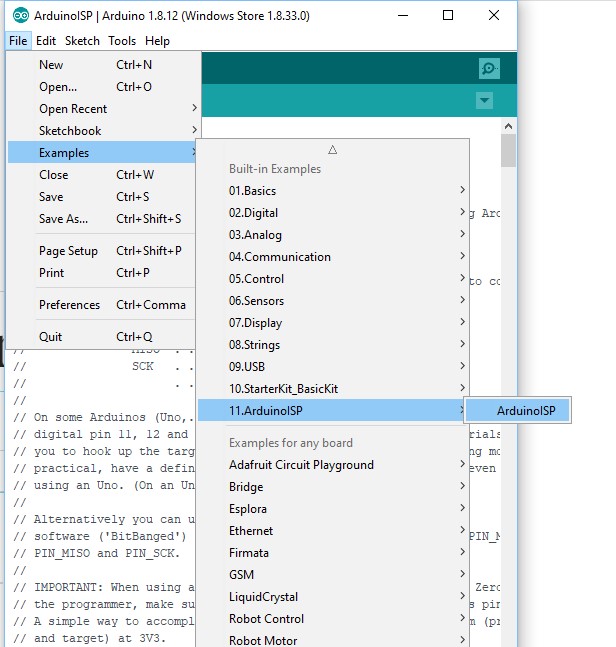
Task: Choose Print from File menu
Action: [102, 273]
